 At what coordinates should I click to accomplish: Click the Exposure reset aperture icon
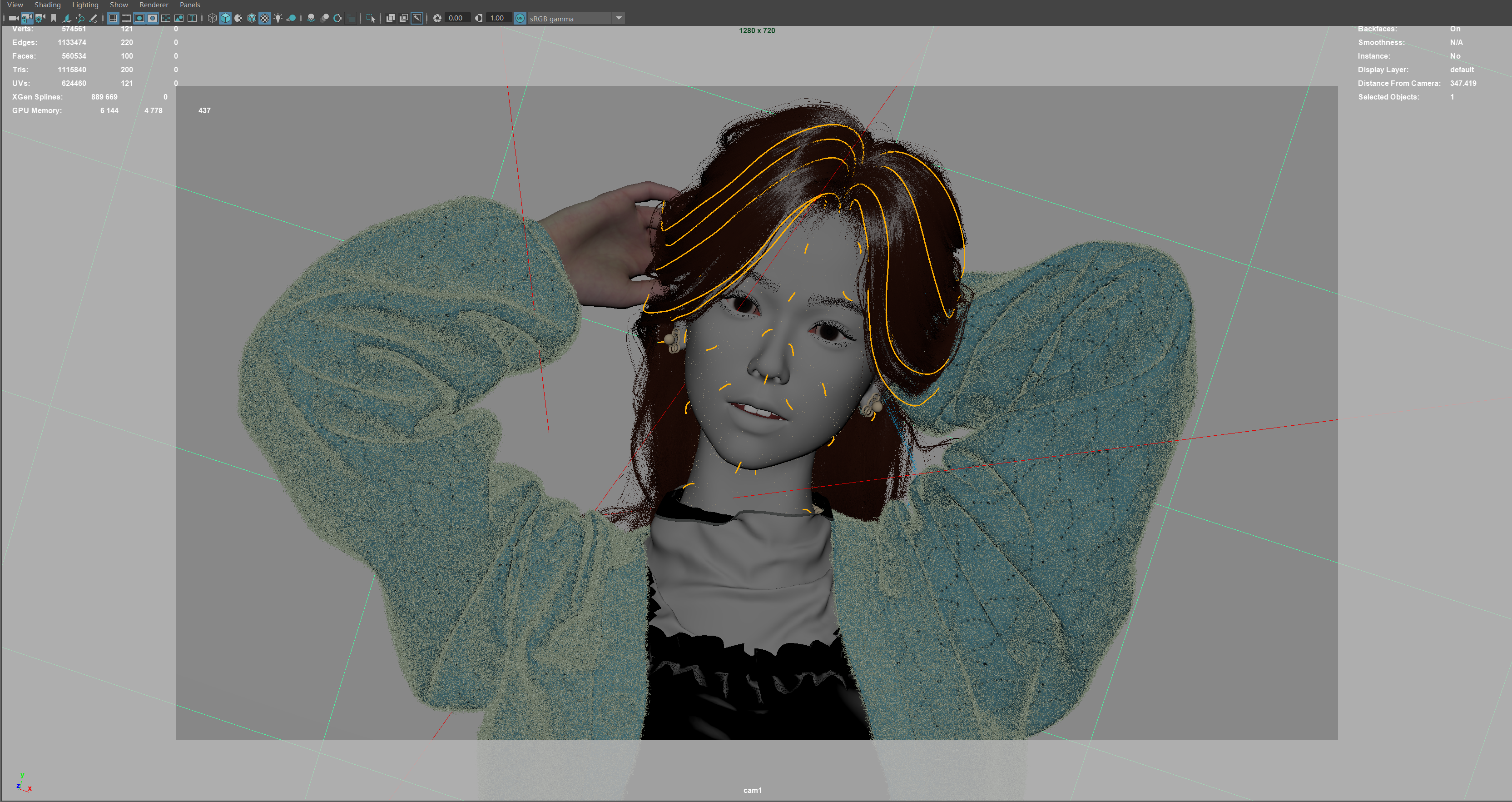[437, 18]
